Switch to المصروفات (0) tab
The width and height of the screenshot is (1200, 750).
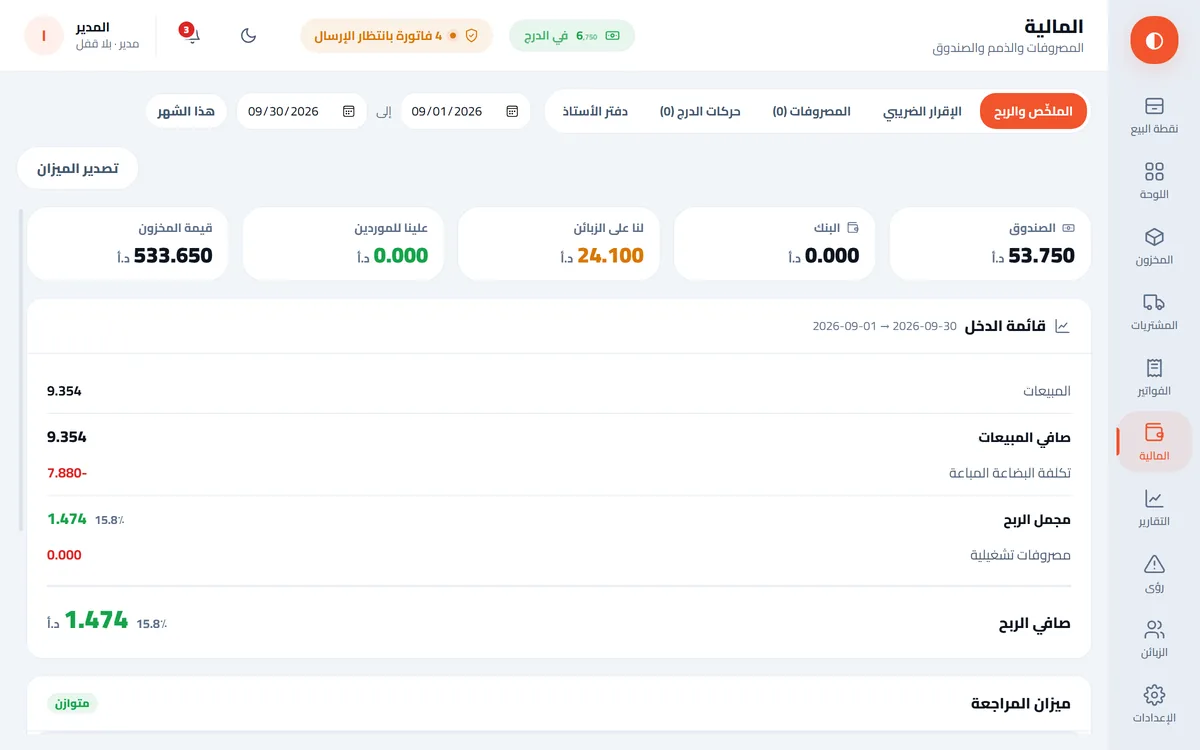[811, 111]
